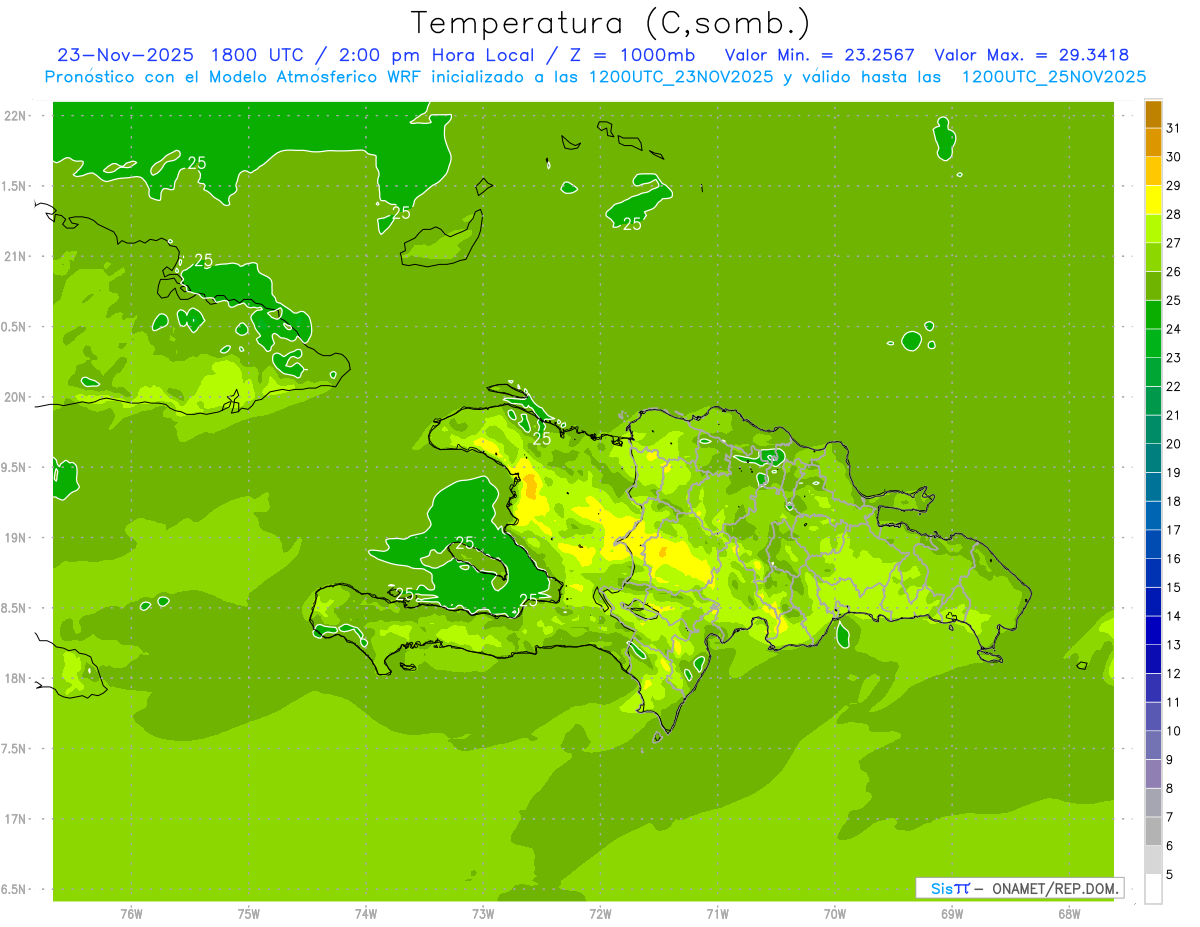Click the '71W' longitude axis label
This screenshot has width=1200, height=927.
click(x=717, y=913)
